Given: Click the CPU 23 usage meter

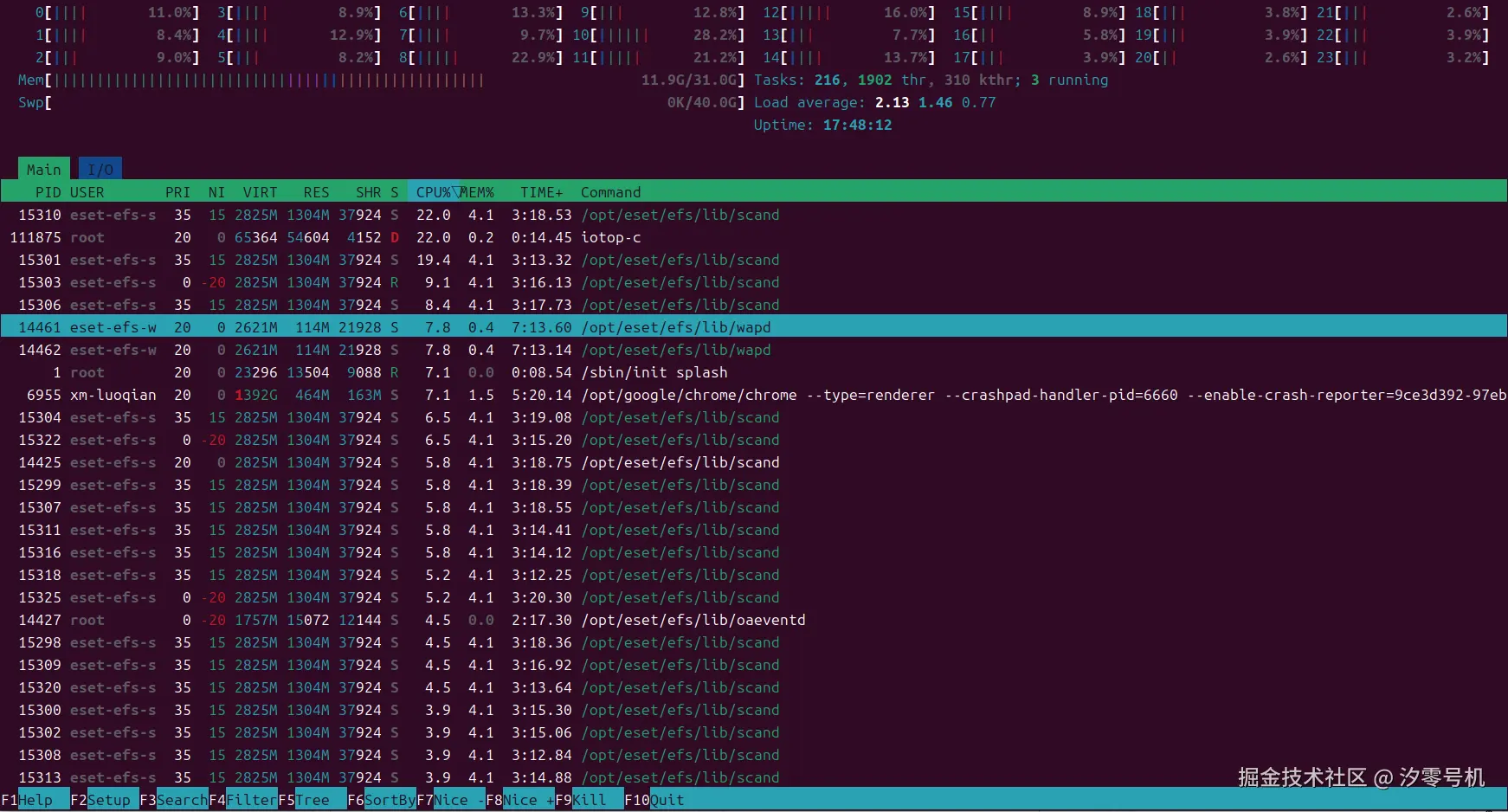Looking at the screenshot, I should [x=1402, y=57].
